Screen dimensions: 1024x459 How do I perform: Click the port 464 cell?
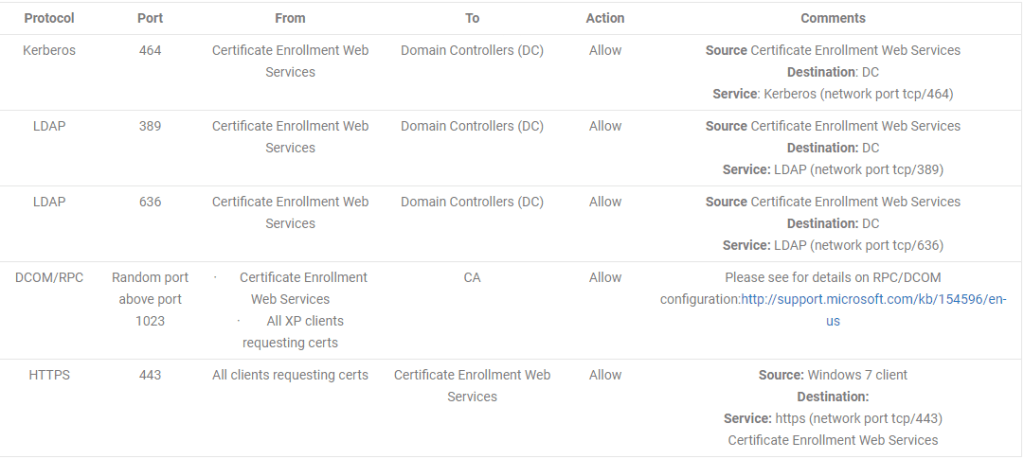tap(150, 50)
